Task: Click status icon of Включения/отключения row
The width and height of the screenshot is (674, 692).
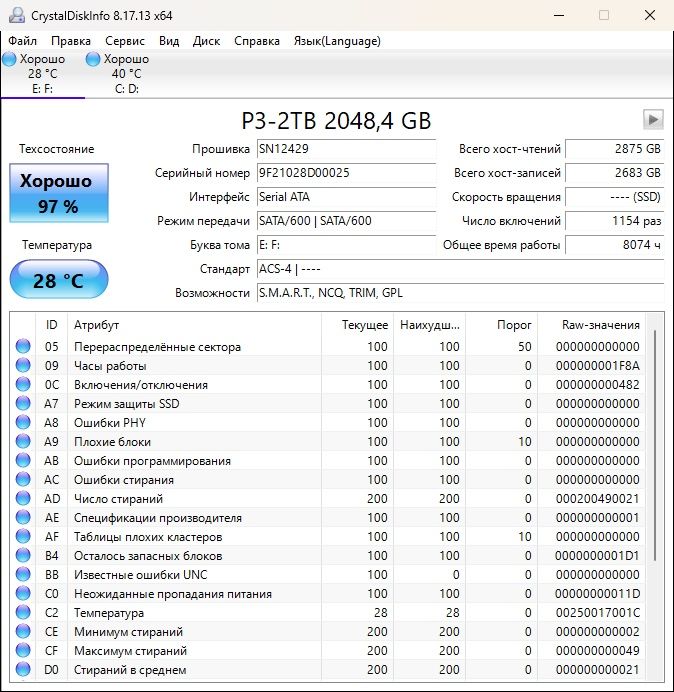Action: click(23, 384)
